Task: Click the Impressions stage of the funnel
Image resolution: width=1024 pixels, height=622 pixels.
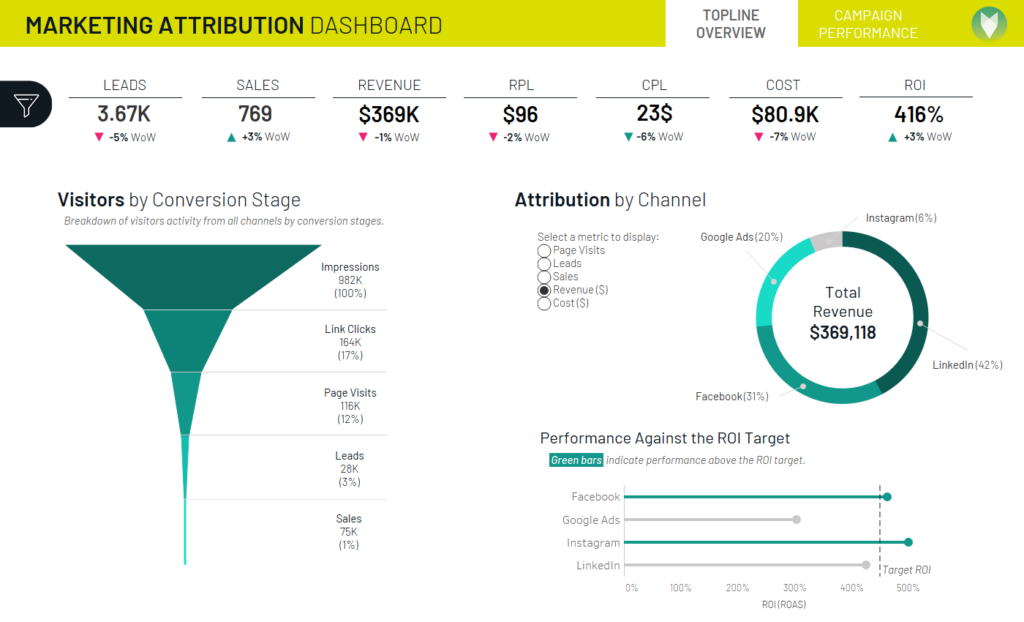Action: [x=193, y=274]
